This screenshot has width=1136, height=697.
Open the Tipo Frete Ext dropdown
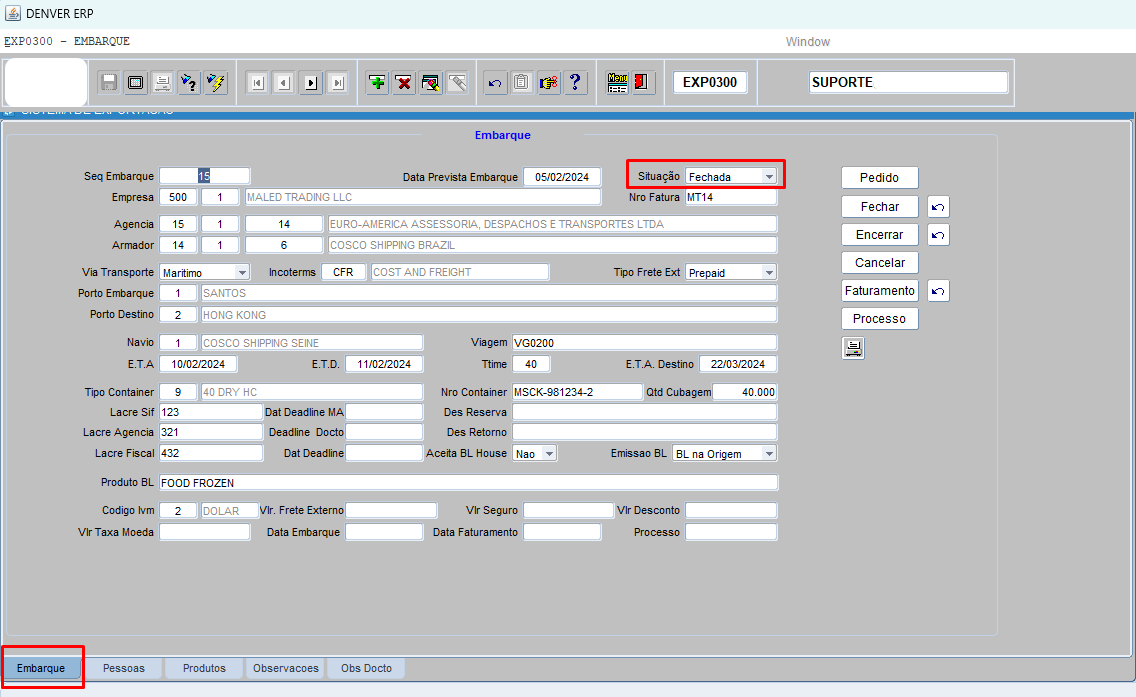pyautogui.click(x=768, y=273)
